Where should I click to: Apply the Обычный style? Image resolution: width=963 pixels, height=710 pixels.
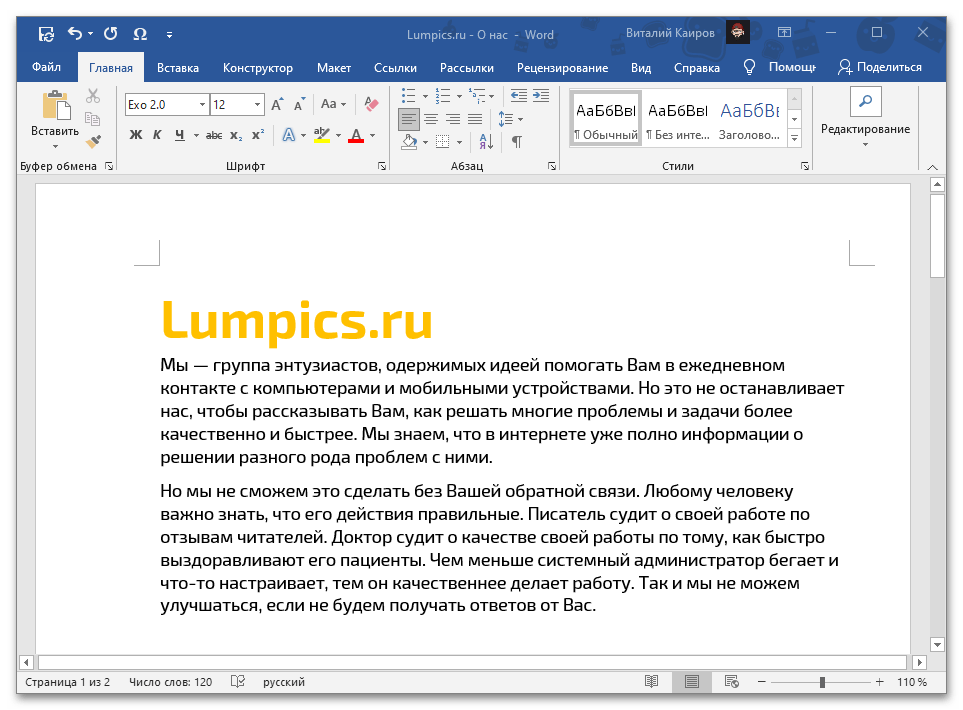pos(606,119)
